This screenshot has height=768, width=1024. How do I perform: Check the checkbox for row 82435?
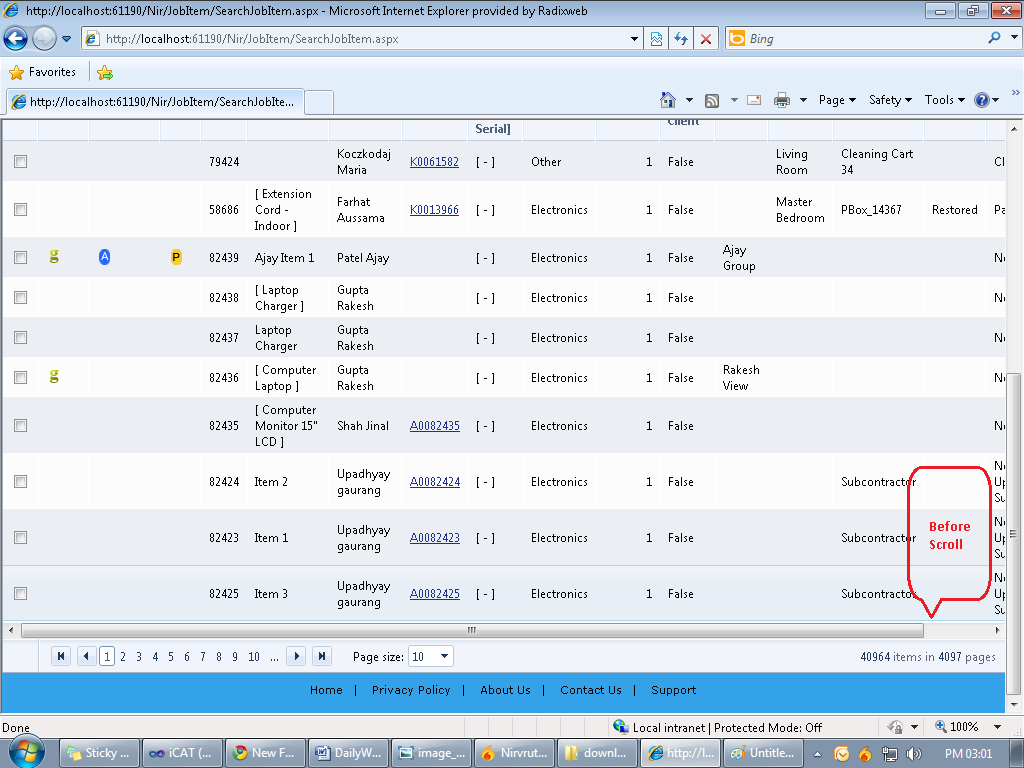coord(21,426)
